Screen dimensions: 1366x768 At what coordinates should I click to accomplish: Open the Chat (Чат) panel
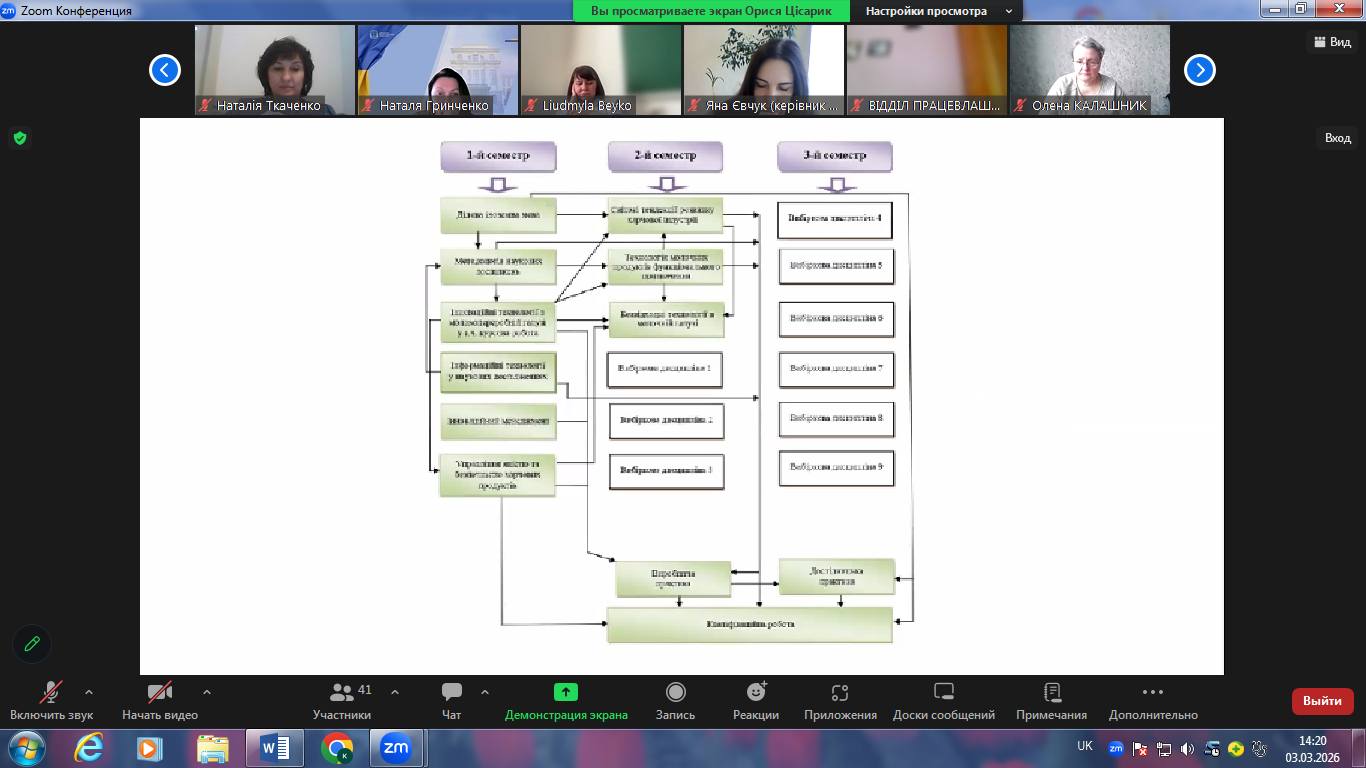452,700
